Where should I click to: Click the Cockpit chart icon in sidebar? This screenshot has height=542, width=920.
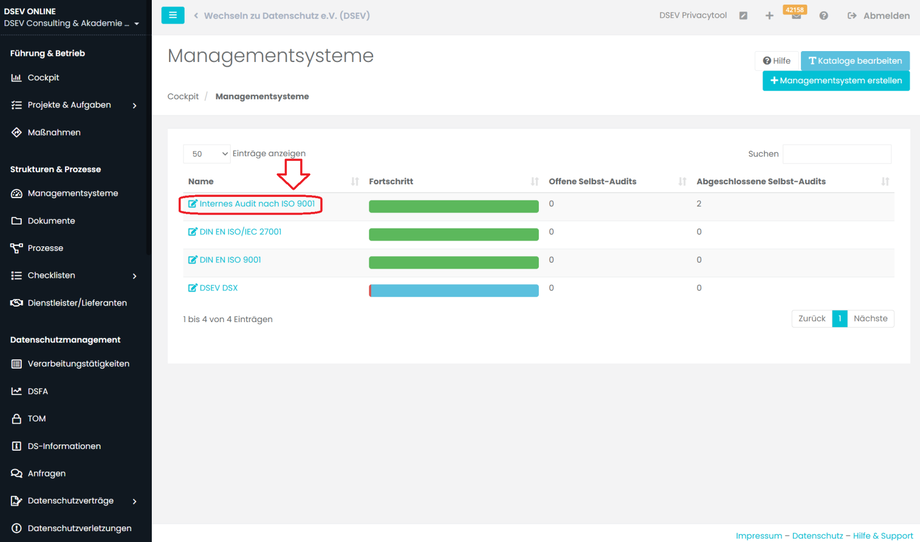pos(16,77)
